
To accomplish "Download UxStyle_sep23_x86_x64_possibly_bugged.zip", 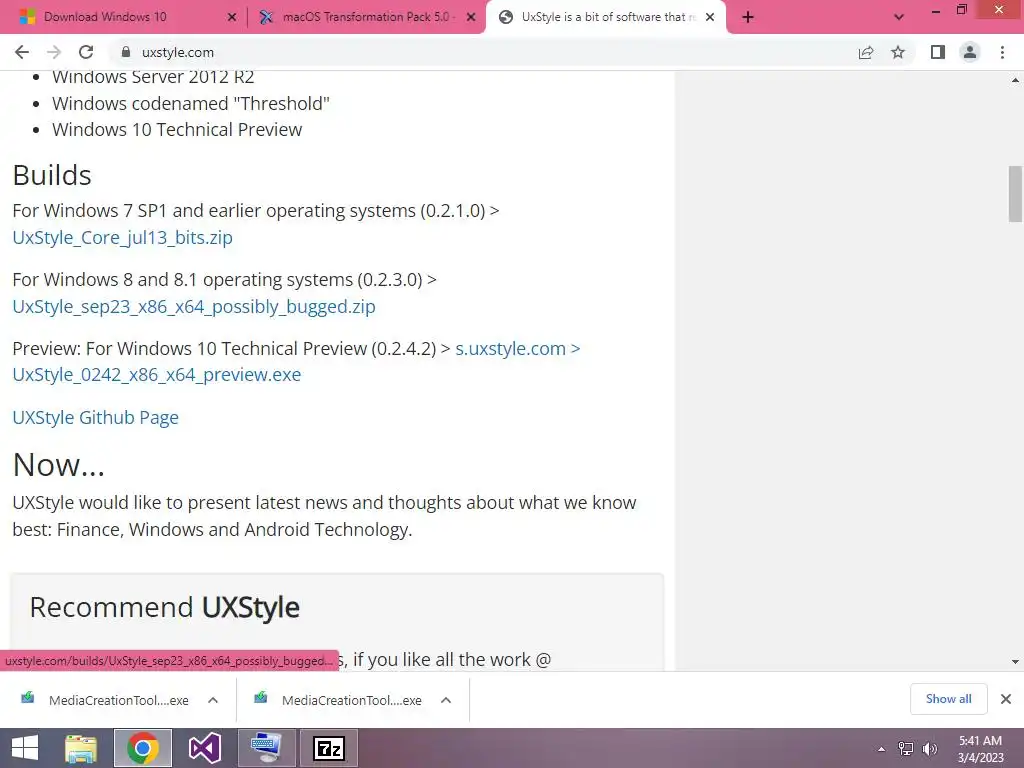I will pyautogui.click(x=194, y=306).
